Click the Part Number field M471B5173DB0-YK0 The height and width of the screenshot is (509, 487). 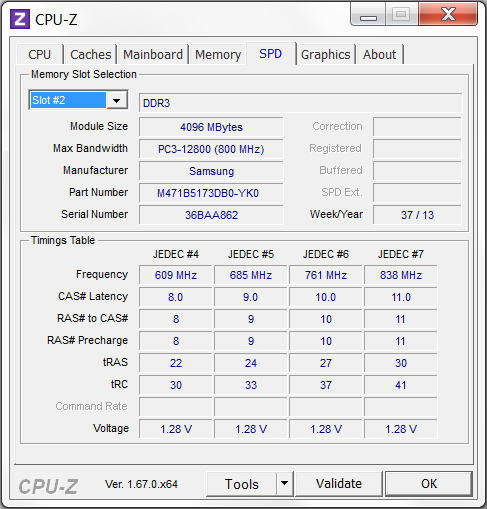[x=211, y=193]
